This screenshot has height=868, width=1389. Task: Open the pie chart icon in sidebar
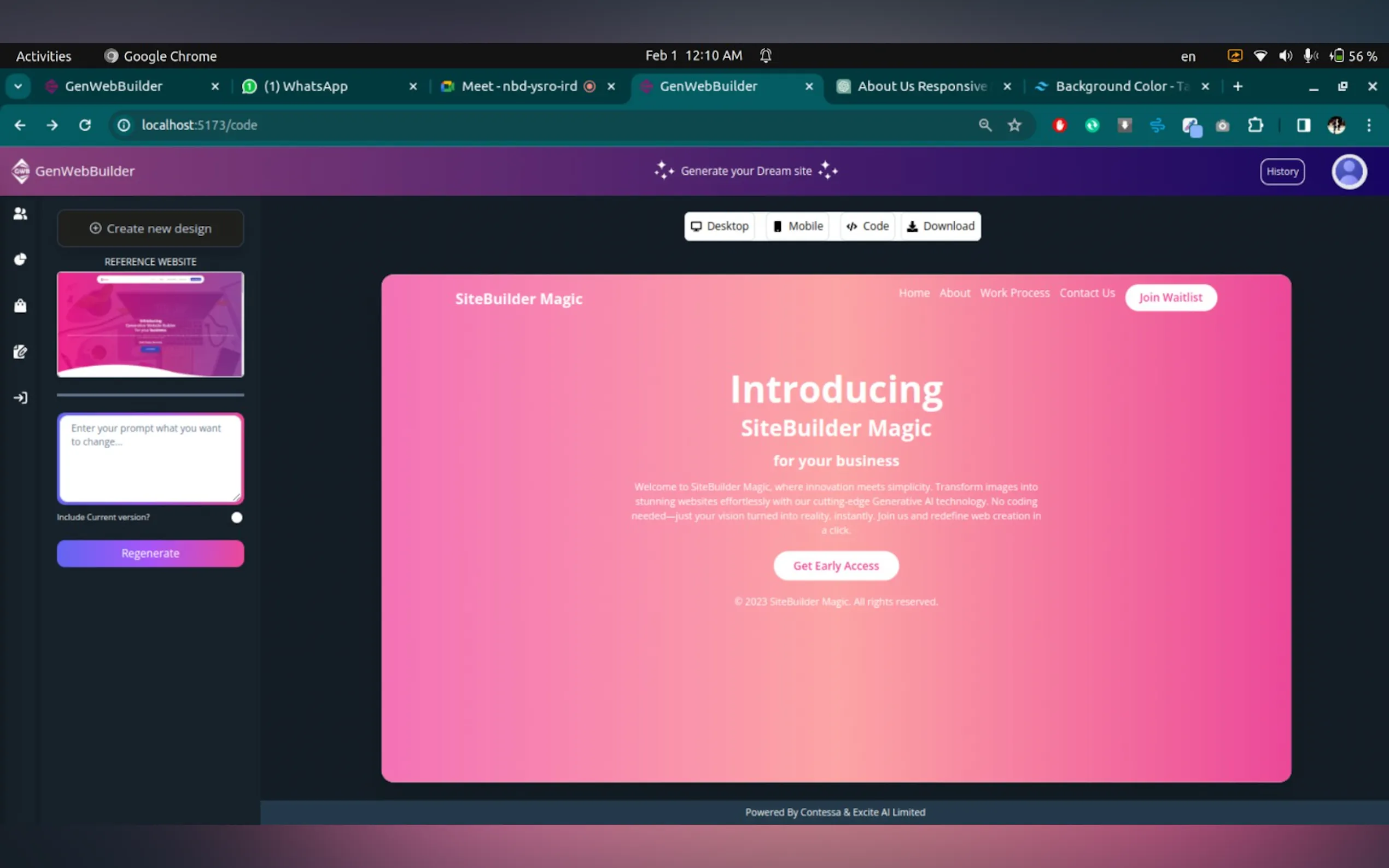pos(20,260)
